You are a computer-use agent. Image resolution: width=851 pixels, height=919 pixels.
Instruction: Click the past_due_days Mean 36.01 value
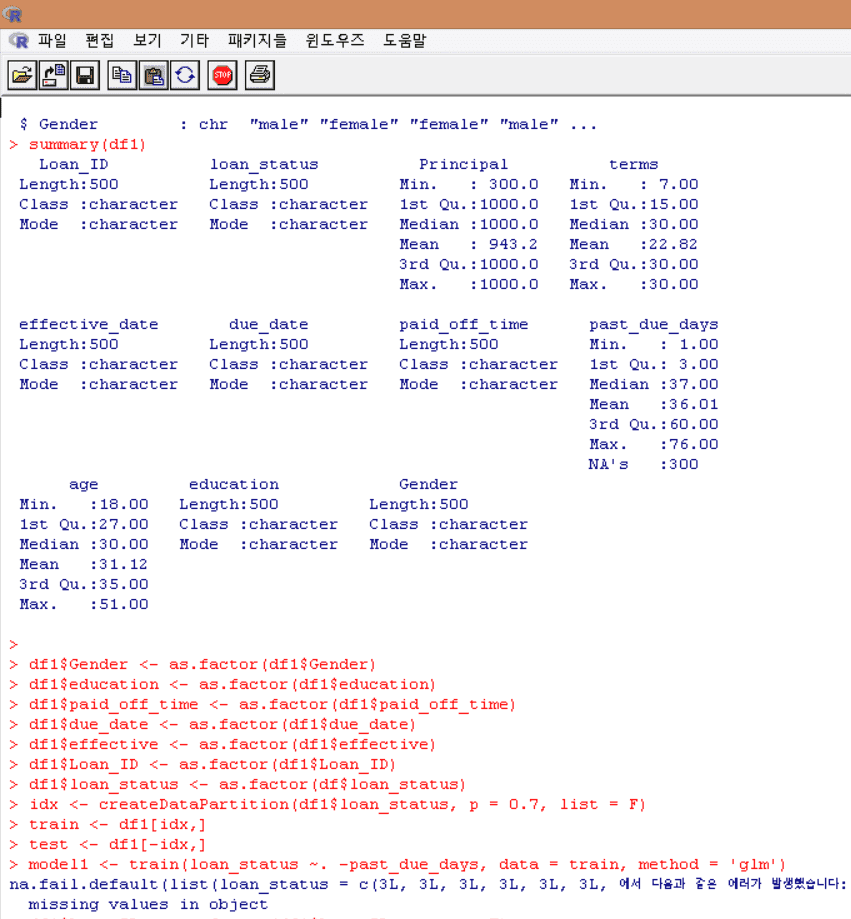694,404
